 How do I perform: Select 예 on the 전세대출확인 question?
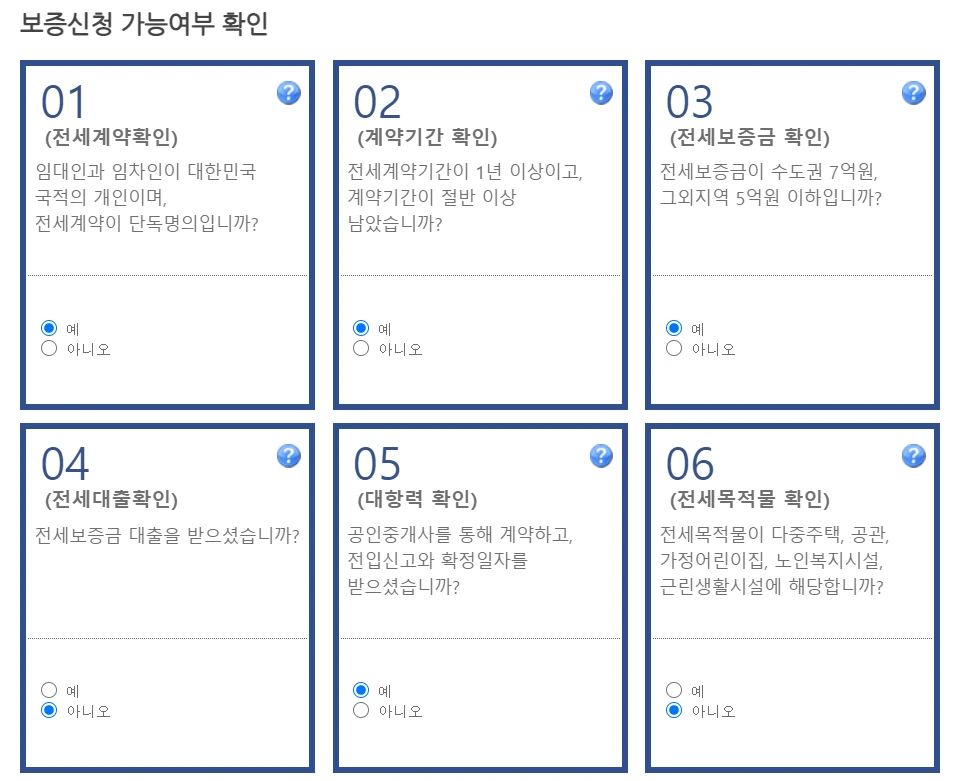click(49, 690)
